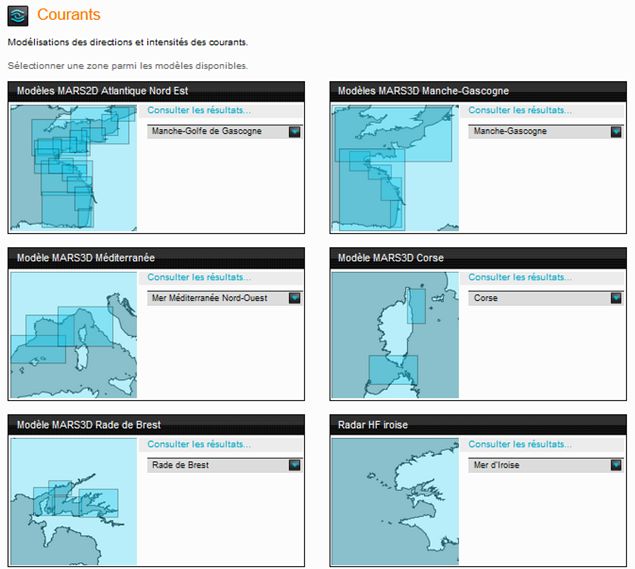Image resolution: width=635 pixels, height=569 pixels.
Task: Click arrow button of Manche-Gascogne selector
Action: (x=616, y=132)
